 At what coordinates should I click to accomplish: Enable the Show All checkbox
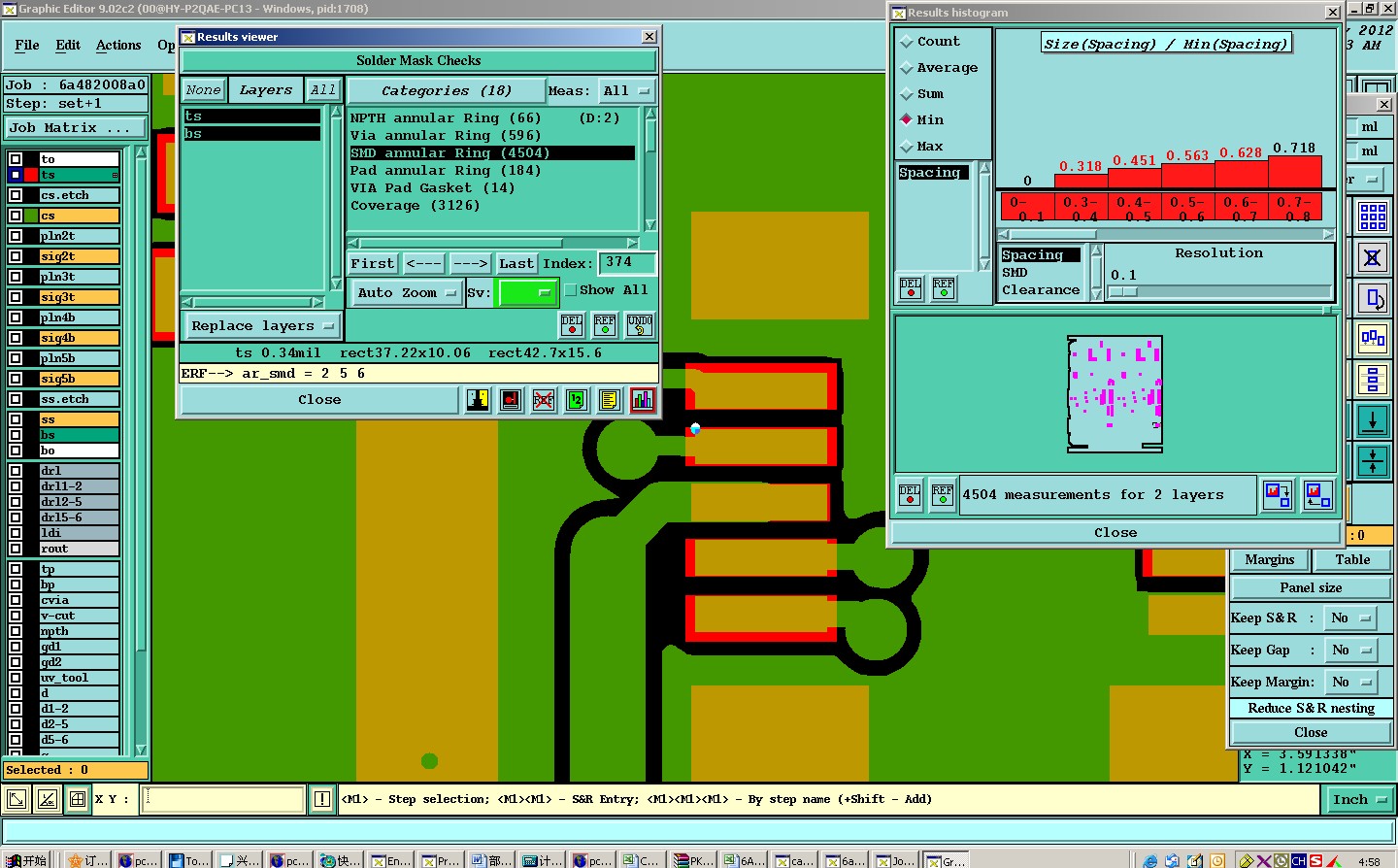(571, 290)
